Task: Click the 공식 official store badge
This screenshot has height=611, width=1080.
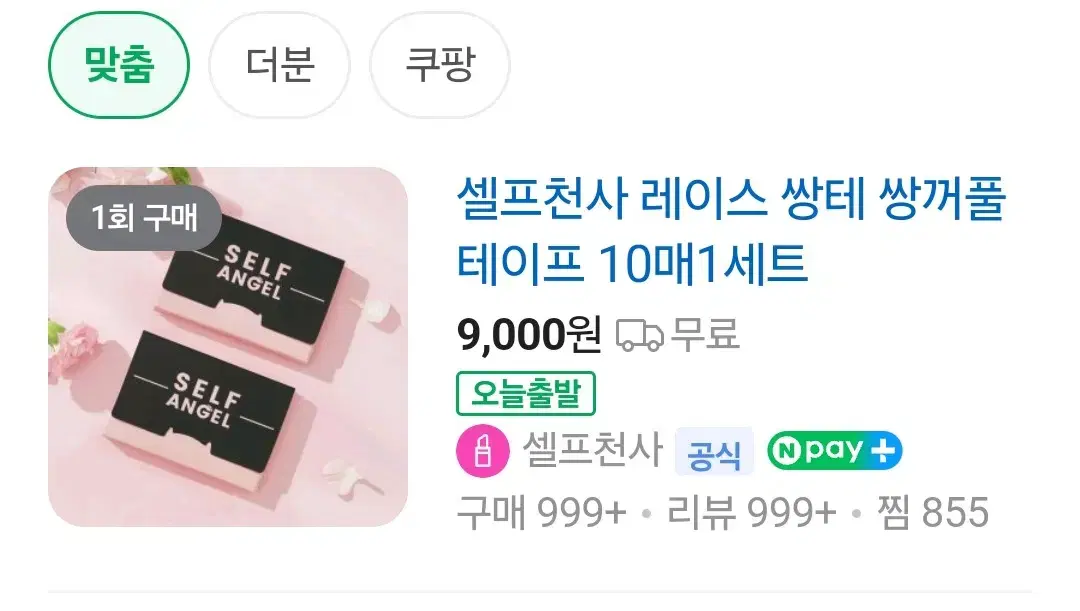Action: click(714, 452)
